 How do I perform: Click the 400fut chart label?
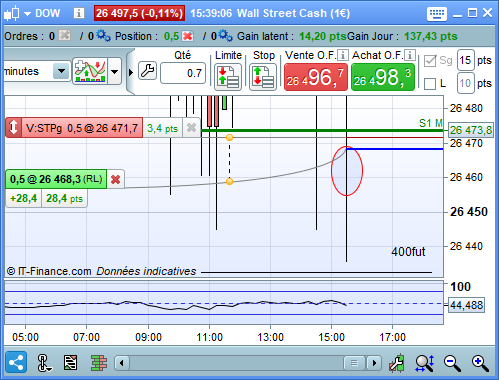click(x=408, y=252)
